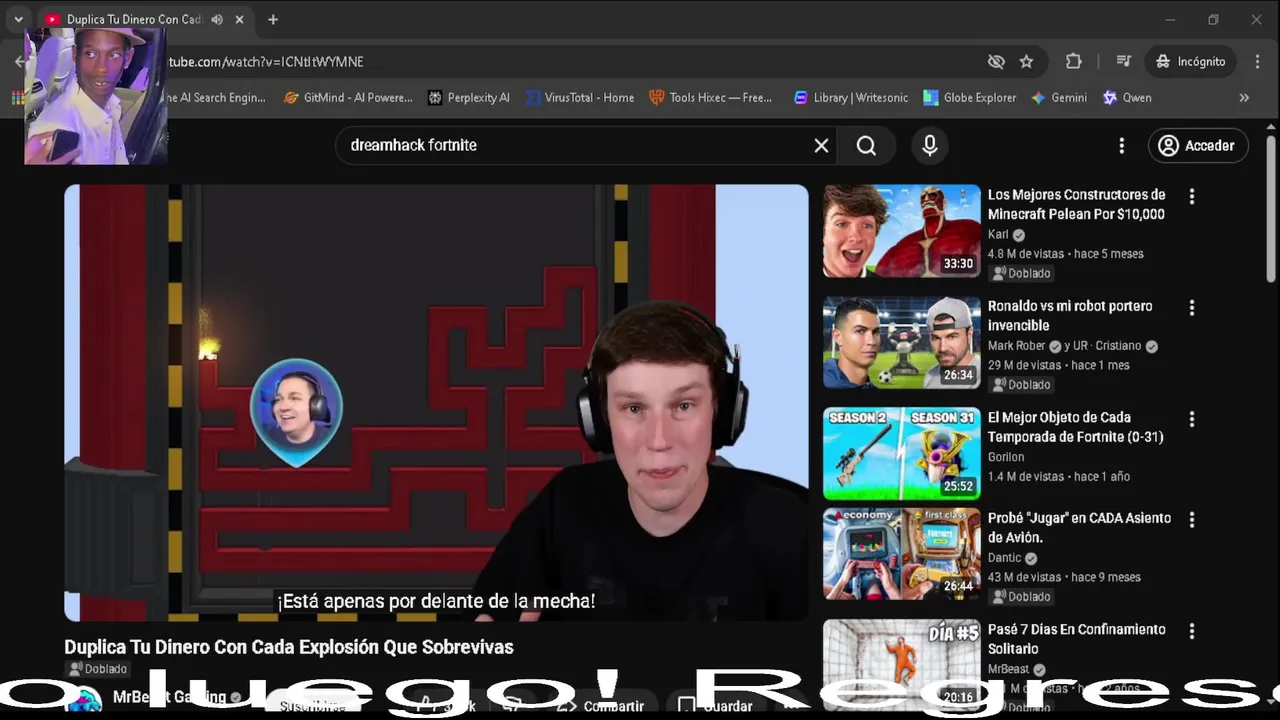
Task: Expand the tab search dropdown arrow
Action: (18, 20)
